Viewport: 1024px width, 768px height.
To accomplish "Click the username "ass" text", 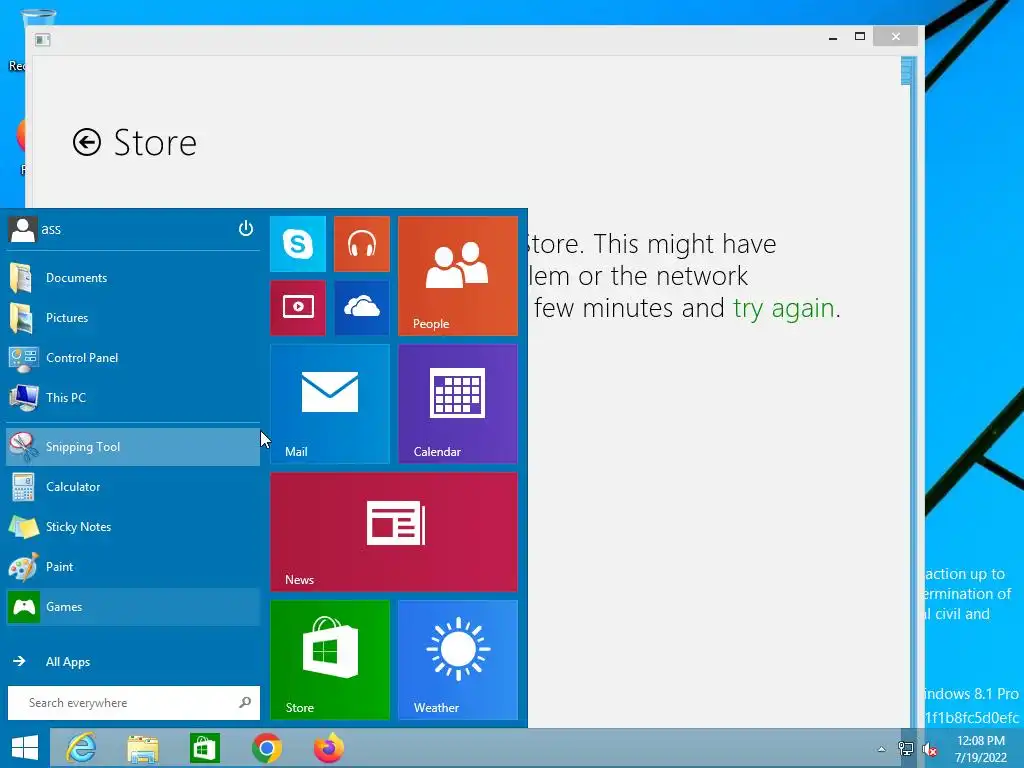I will (x=51, y=229).
